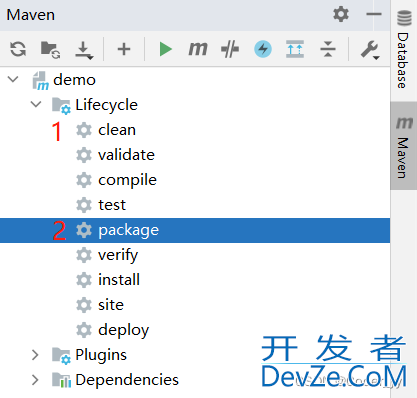Click green Run Maven Build icon

point(165,49)
